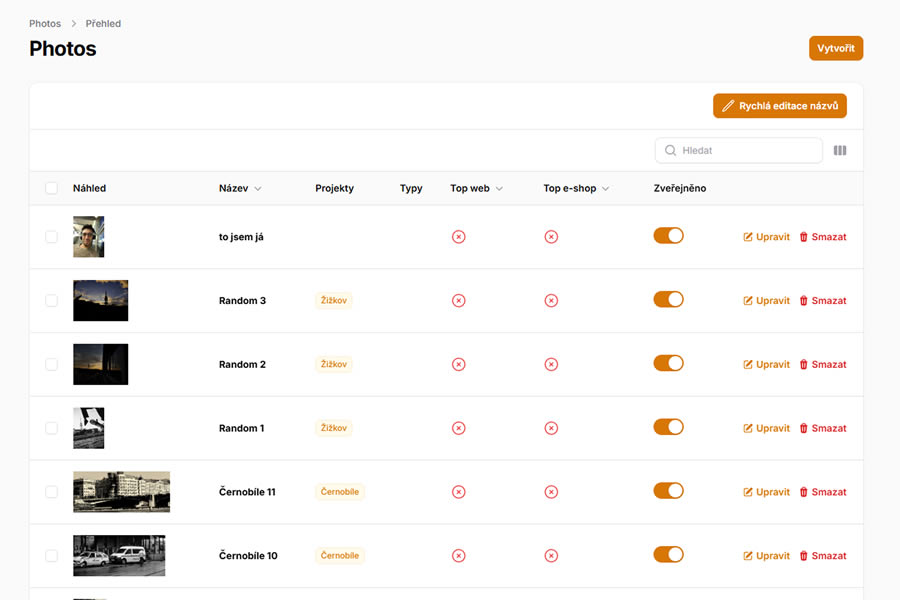Check the select-all checkbox in table header
This screenshot has width=900, height=600.
click(x=51, y=188)
